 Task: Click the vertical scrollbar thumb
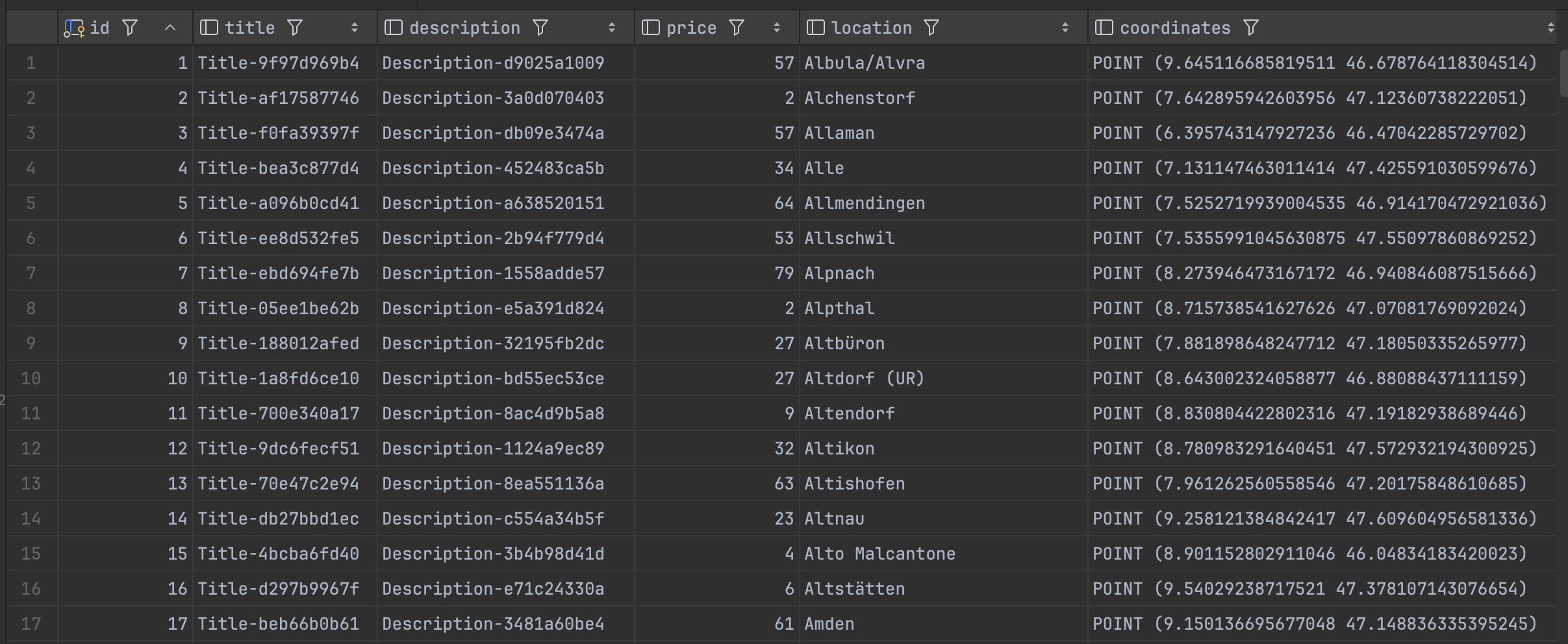tap(1563, 73)
